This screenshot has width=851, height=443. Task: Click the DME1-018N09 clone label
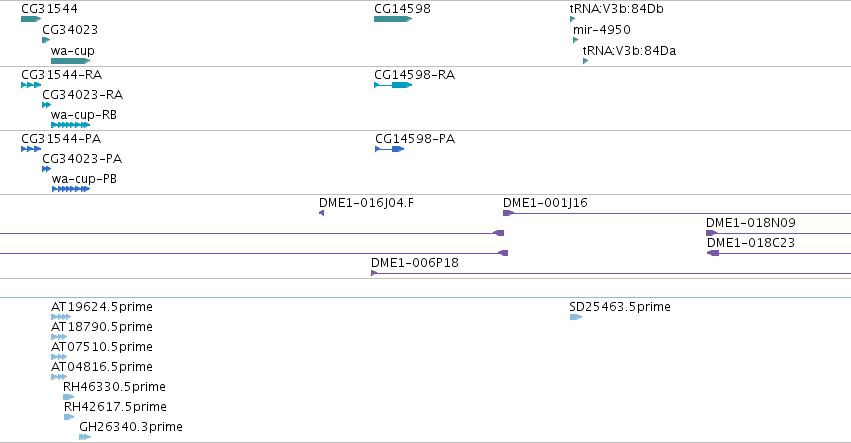coord(751,223)
